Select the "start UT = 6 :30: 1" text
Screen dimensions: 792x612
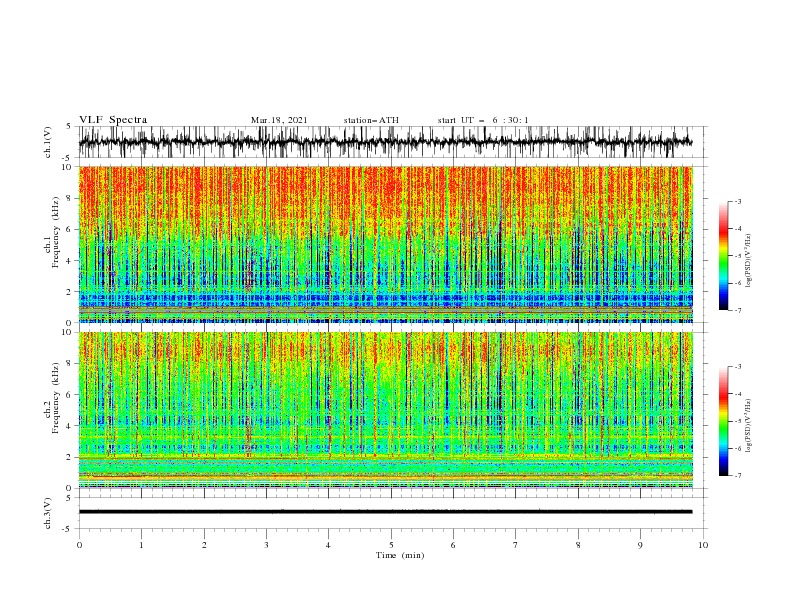pos(483,120)
